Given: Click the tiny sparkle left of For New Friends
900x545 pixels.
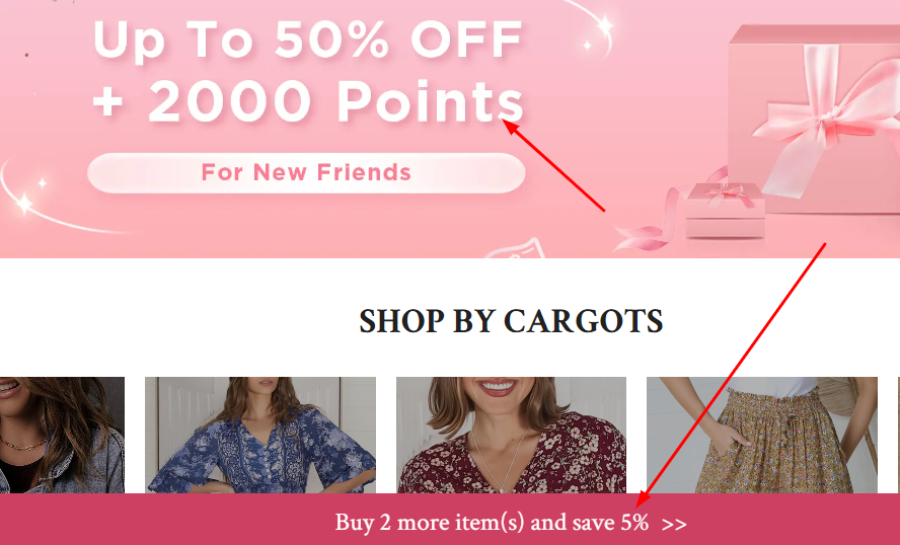Looking at the screenshot, I should pyautogui.click(x=42, y=183).
